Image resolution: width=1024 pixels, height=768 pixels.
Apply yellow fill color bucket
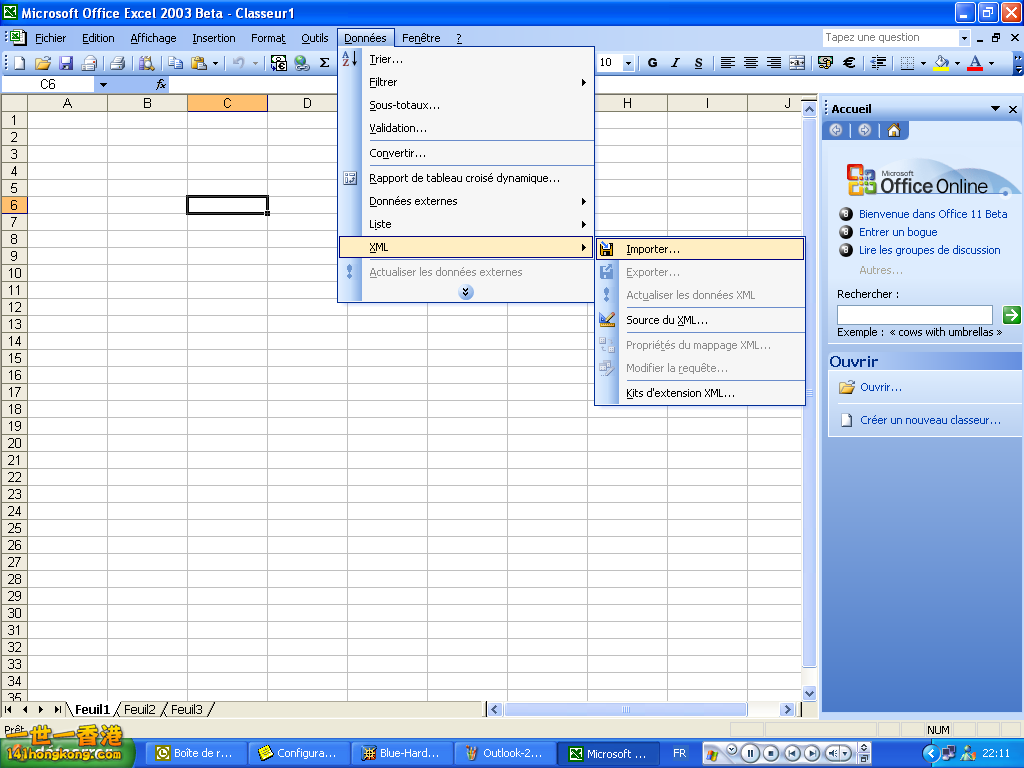pyautogui.click(x=941, y=63)
